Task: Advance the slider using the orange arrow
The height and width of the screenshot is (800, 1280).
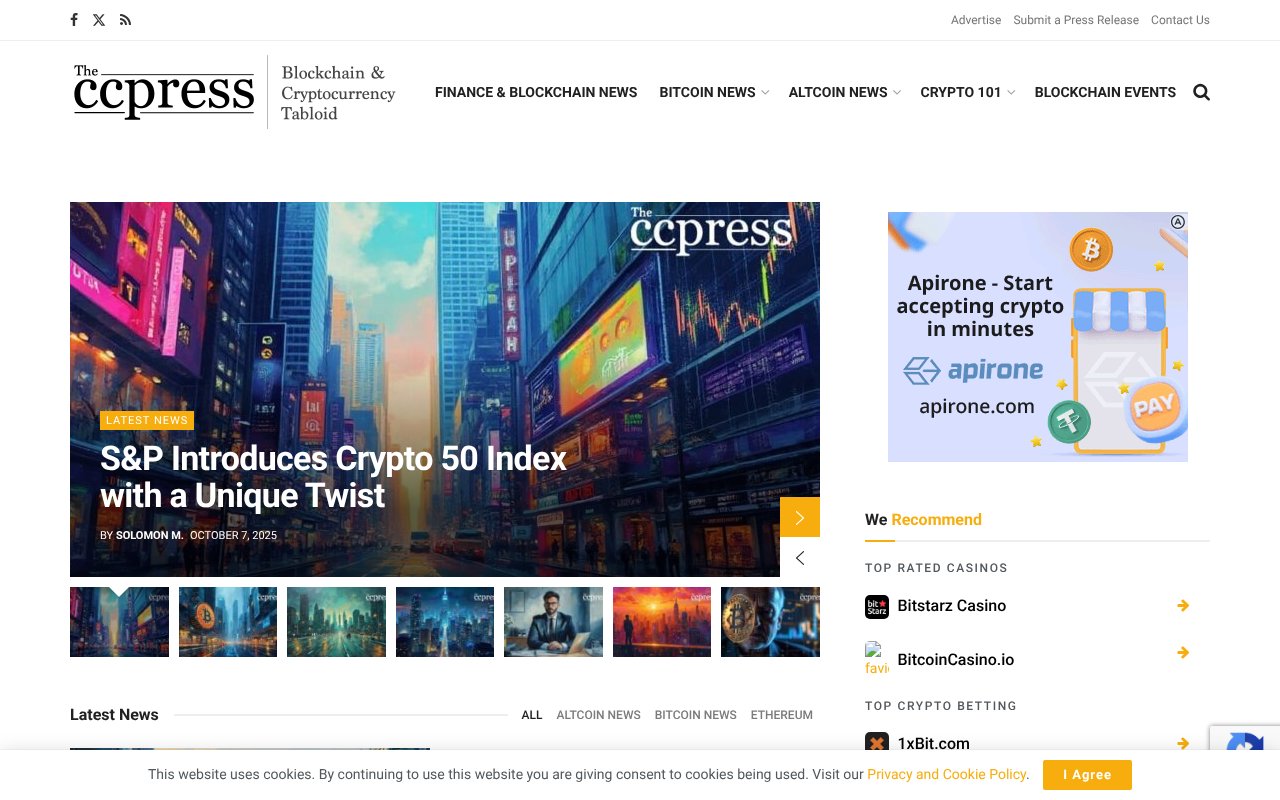Action: click(799, 517)
